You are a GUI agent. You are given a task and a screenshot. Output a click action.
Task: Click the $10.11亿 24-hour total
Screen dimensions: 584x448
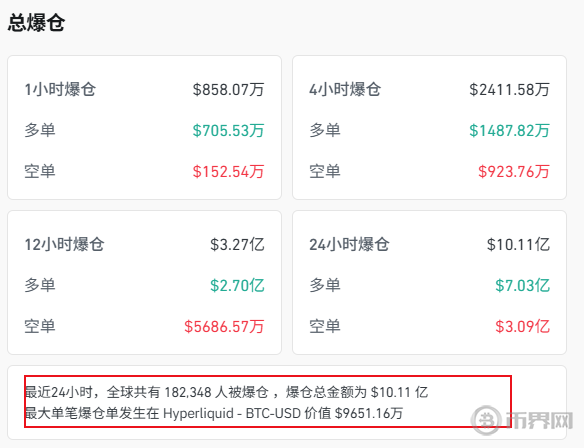coord(518,245)
